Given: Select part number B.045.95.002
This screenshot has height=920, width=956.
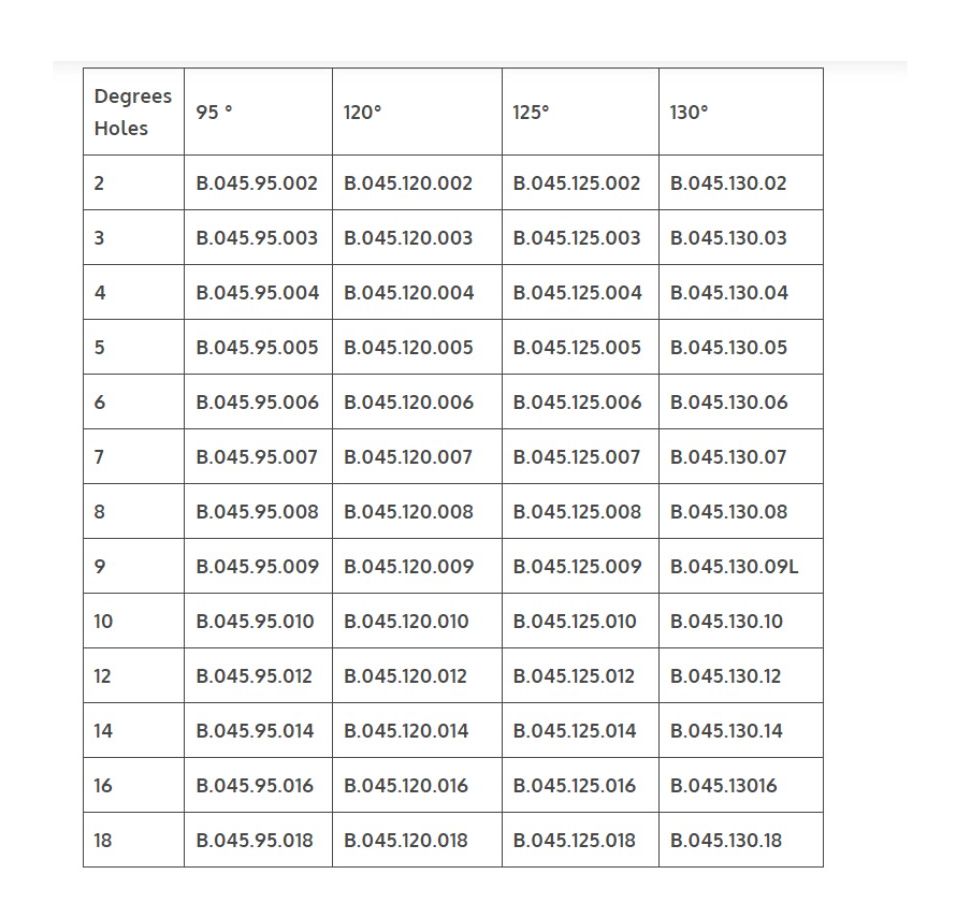Looking at the screenshot, I should tap(257, 183).
